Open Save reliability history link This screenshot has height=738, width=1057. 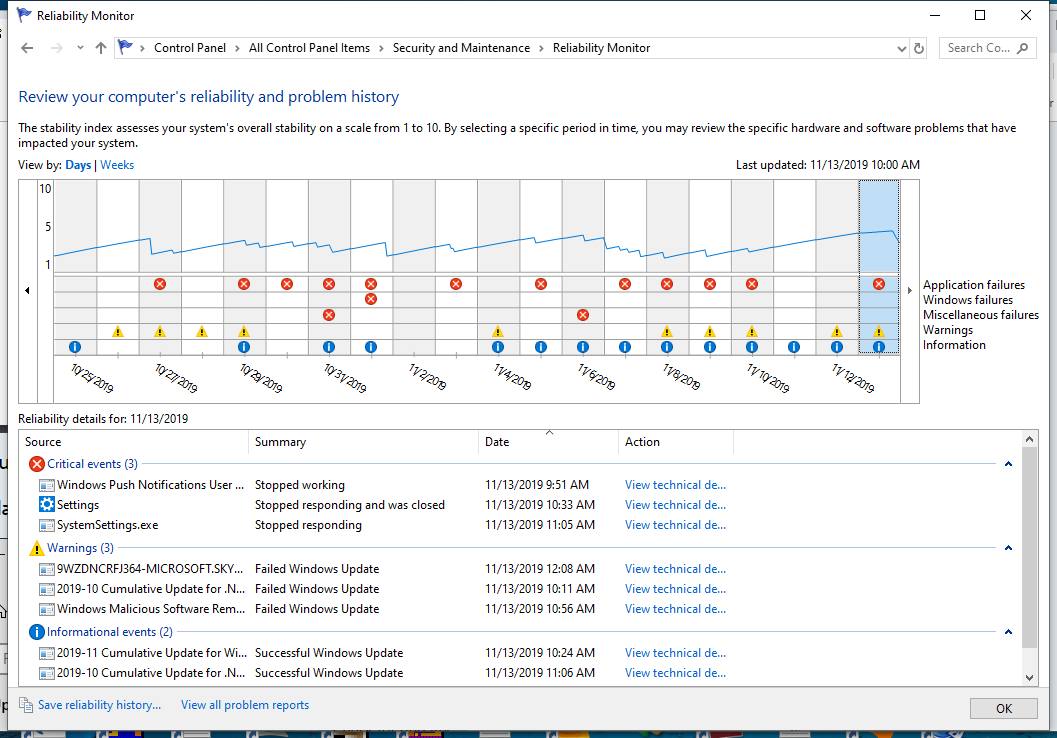click(99, 705)
